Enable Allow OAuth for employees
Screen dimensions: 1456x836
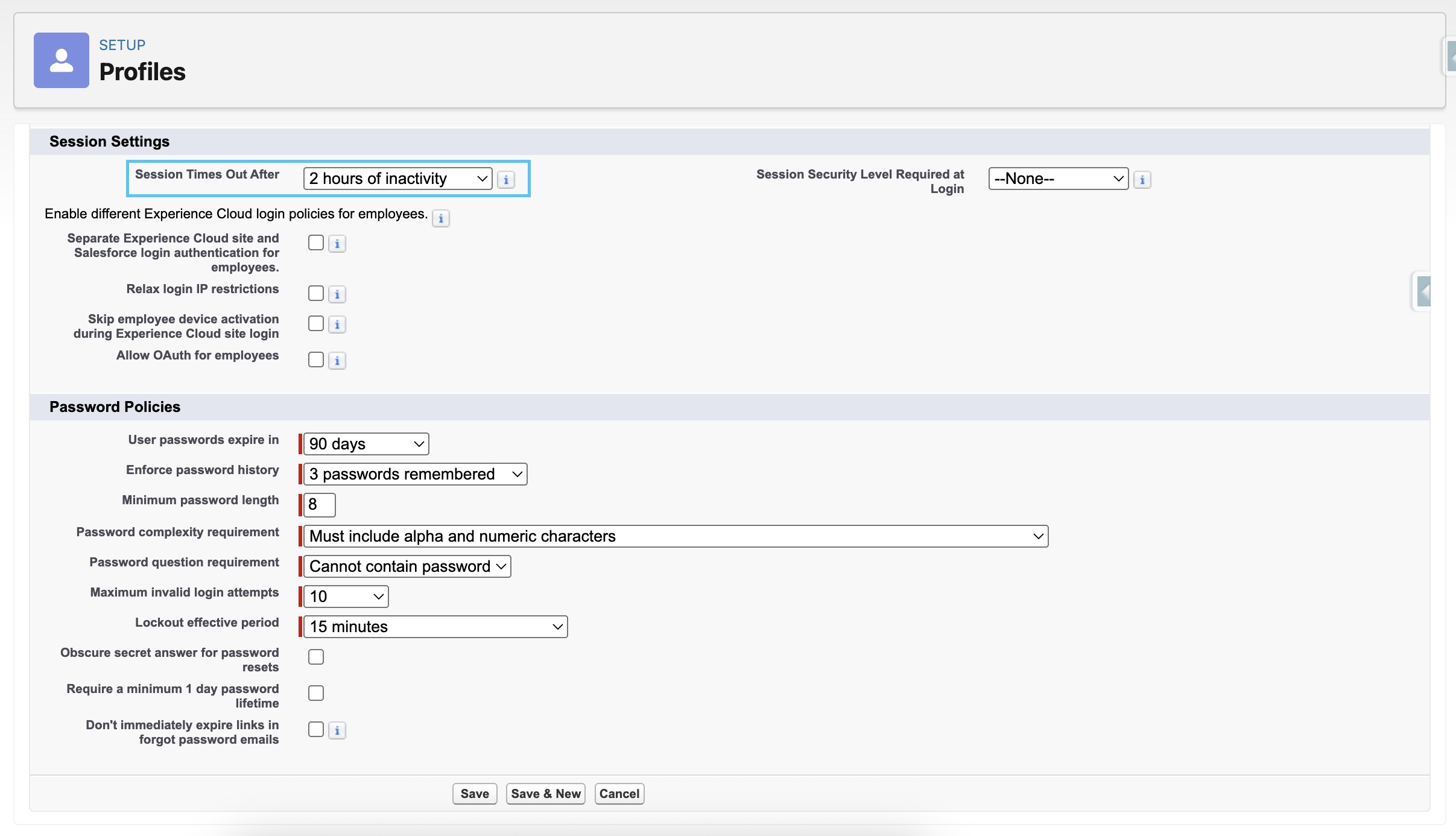point(316,359)
